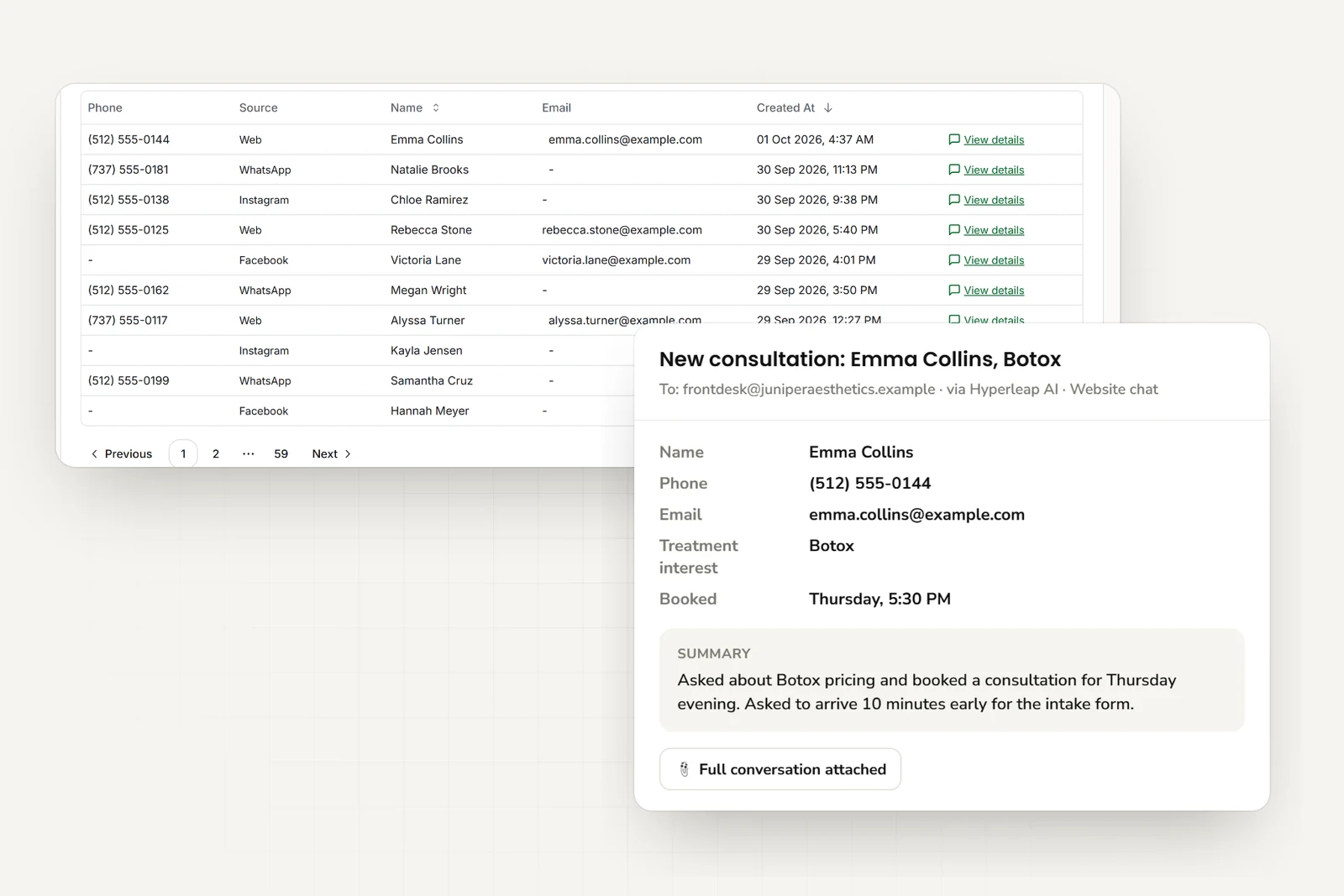Click the chat icon in Emma Collins row
The width and height of the screenshot is (1344, 896).
953,139
